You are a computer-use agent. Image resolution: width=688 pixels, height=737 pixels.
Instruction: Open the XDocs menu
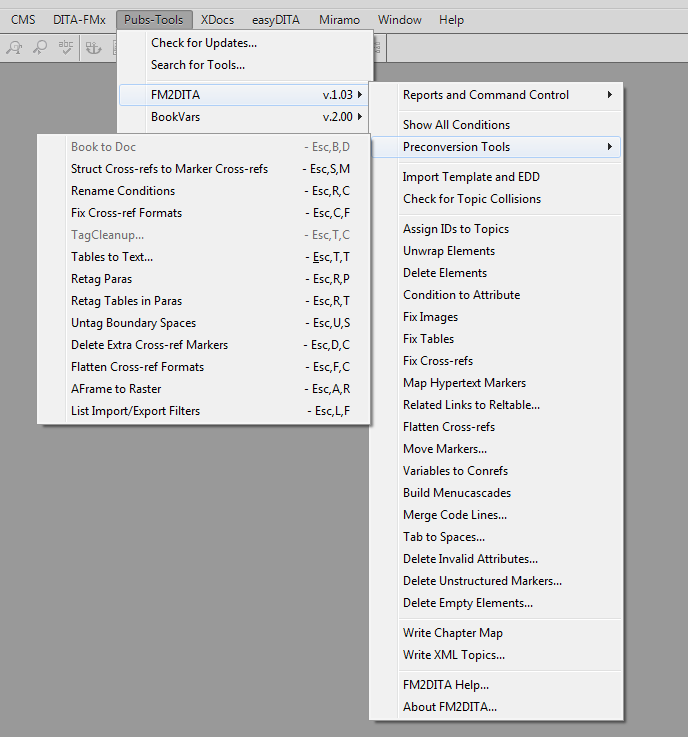click(x=217, y=20)
